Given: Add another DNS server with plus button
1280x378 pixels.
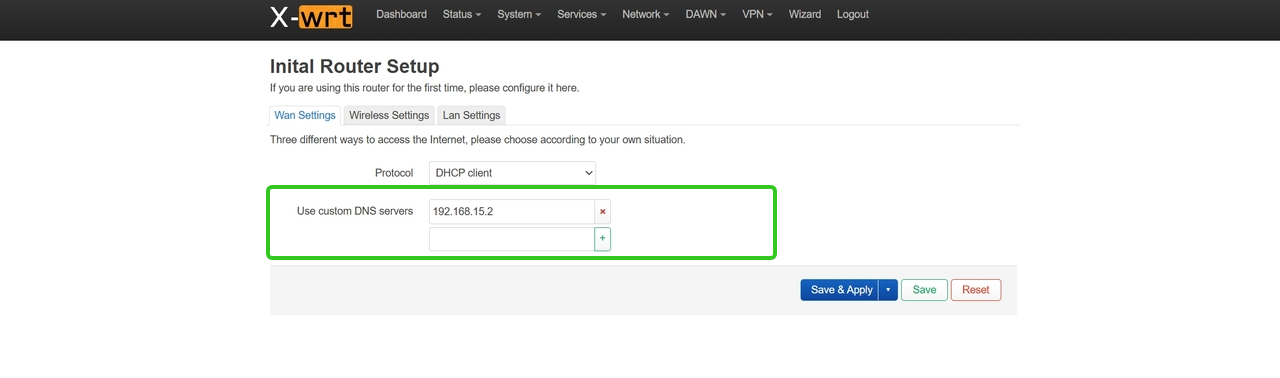Looking at the screenshot, I should tap(602, 239).
